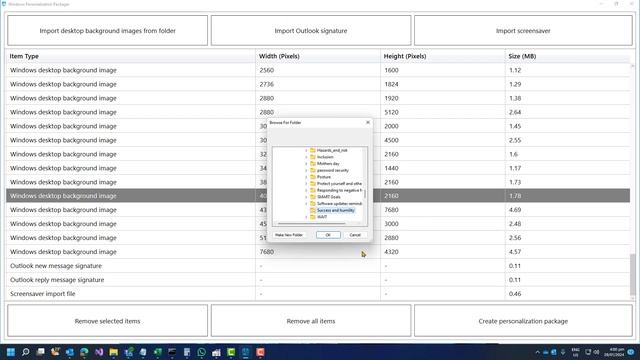Open Excel from the taskbar
The width and height of the screenshot is (640, 360).
[x=158, y=352]
